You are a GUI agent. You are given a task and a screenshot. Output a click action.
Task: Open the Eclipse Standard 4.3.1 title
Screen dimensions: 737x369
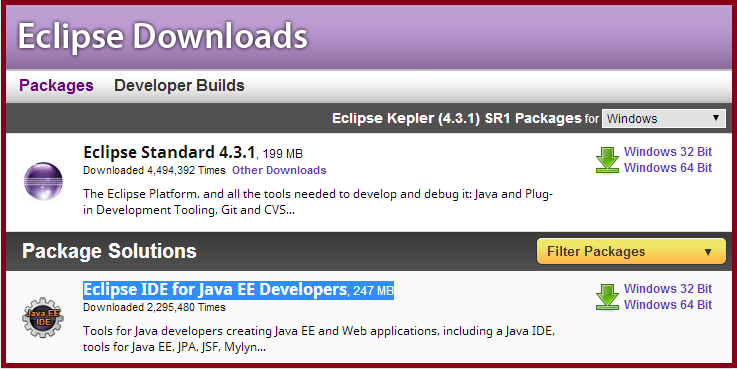coord(169,152)
